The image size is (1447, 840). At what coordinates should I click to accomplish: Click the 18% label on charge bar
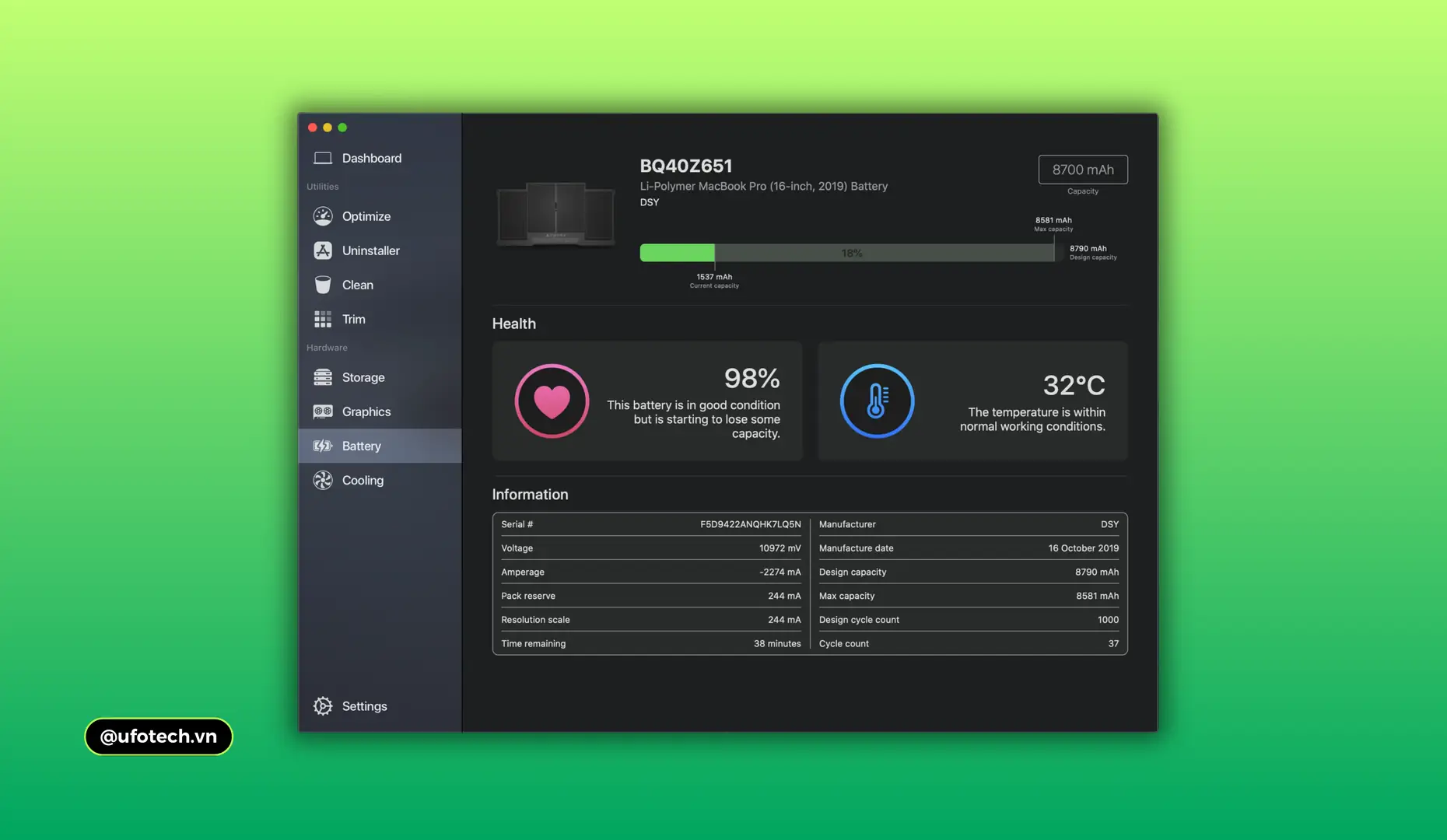click(851, 254)
